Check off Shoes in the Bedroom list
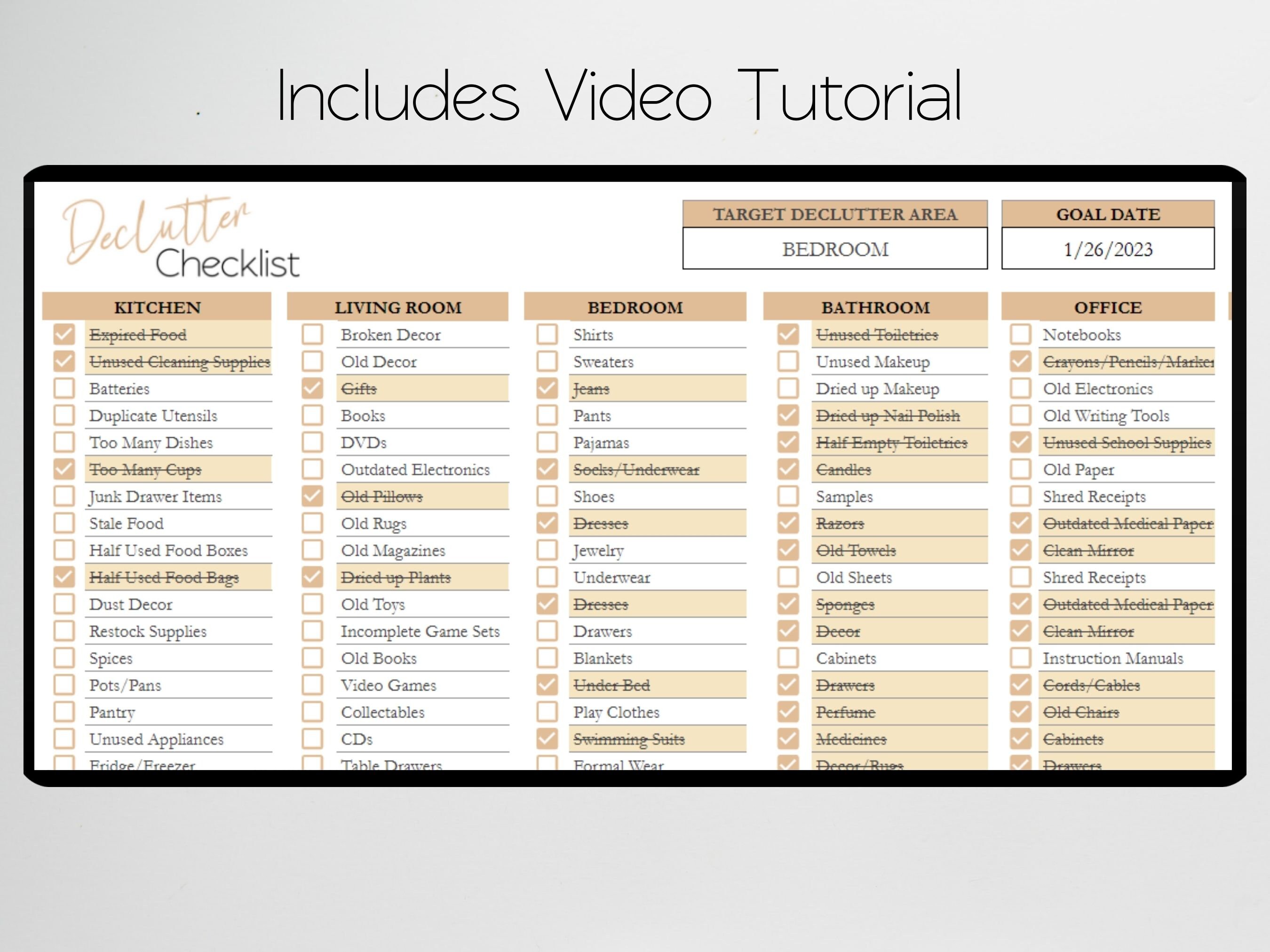The width and height of the screenshot is (1270, 952). 547,496
